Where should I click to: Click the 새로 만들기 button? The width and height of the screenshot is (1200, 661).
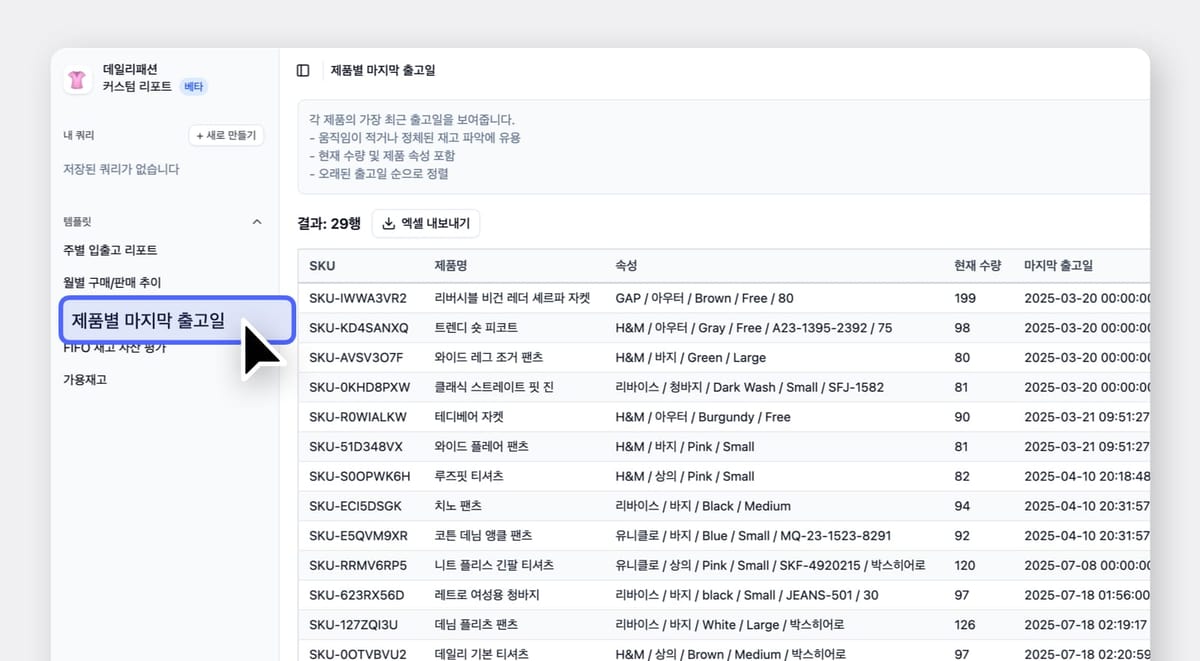tap(226, 135)
